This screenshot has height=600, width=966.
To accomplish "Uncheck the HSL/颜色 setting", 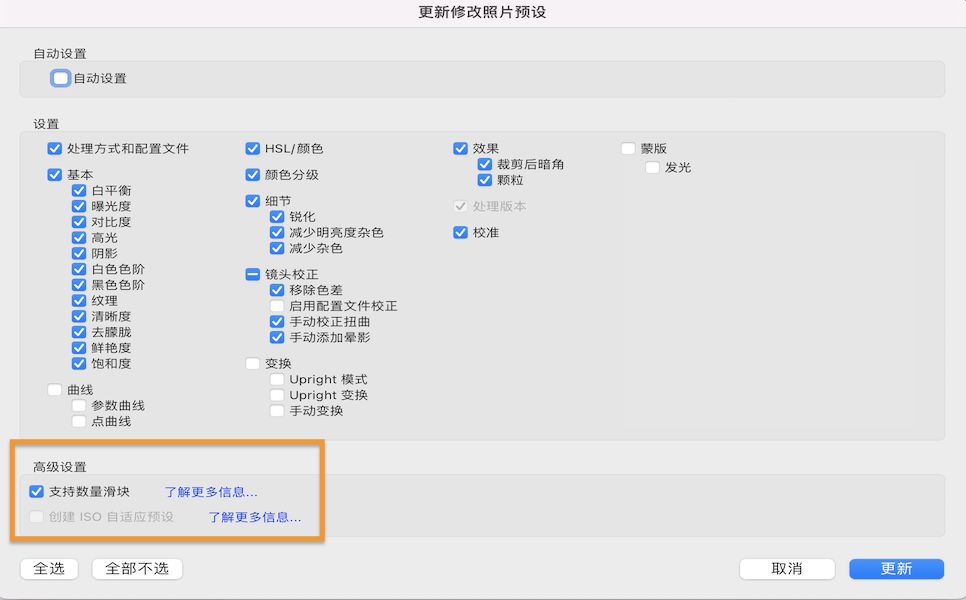I will point(253,148).
